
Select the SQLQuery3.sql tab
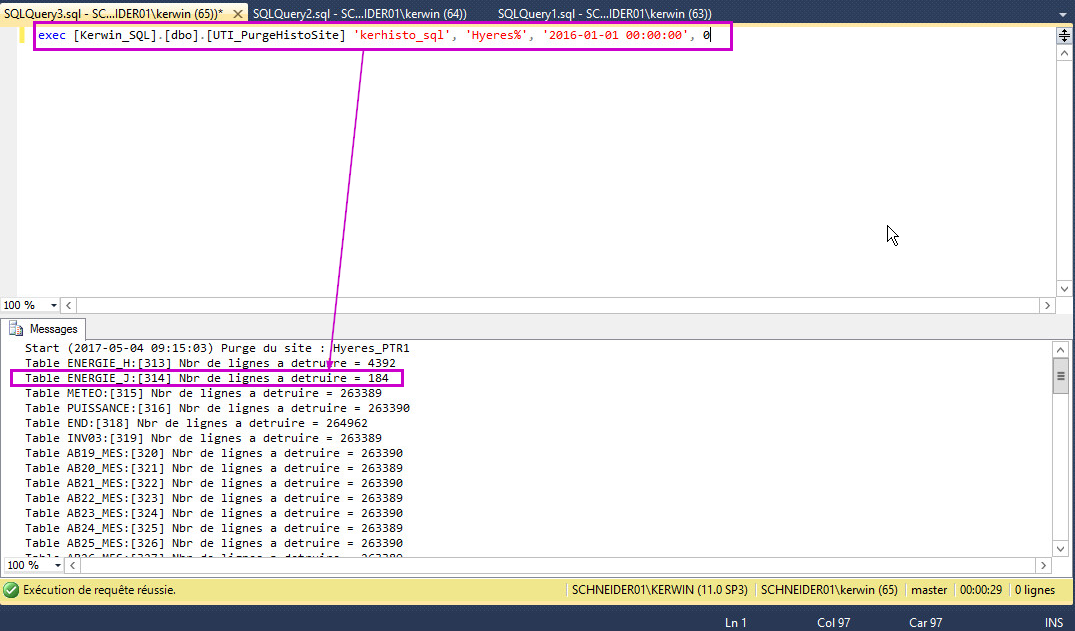tap(112, 13)
